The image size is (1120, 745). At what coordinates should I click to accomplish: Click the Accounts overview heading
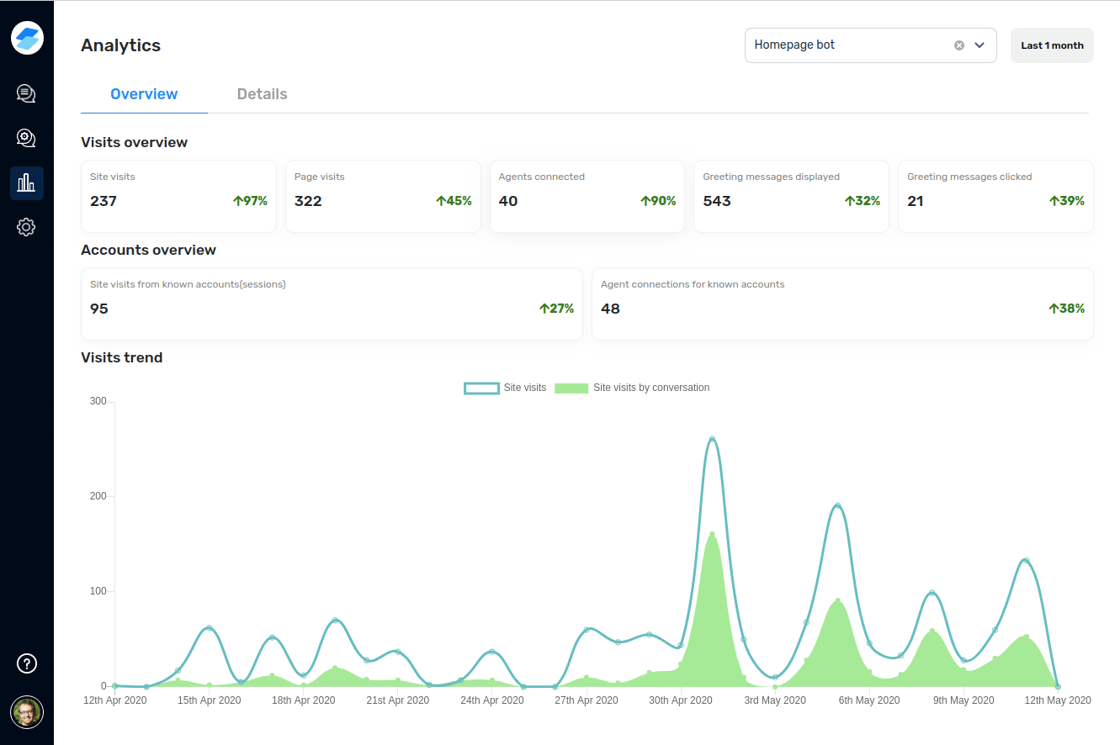149,250
